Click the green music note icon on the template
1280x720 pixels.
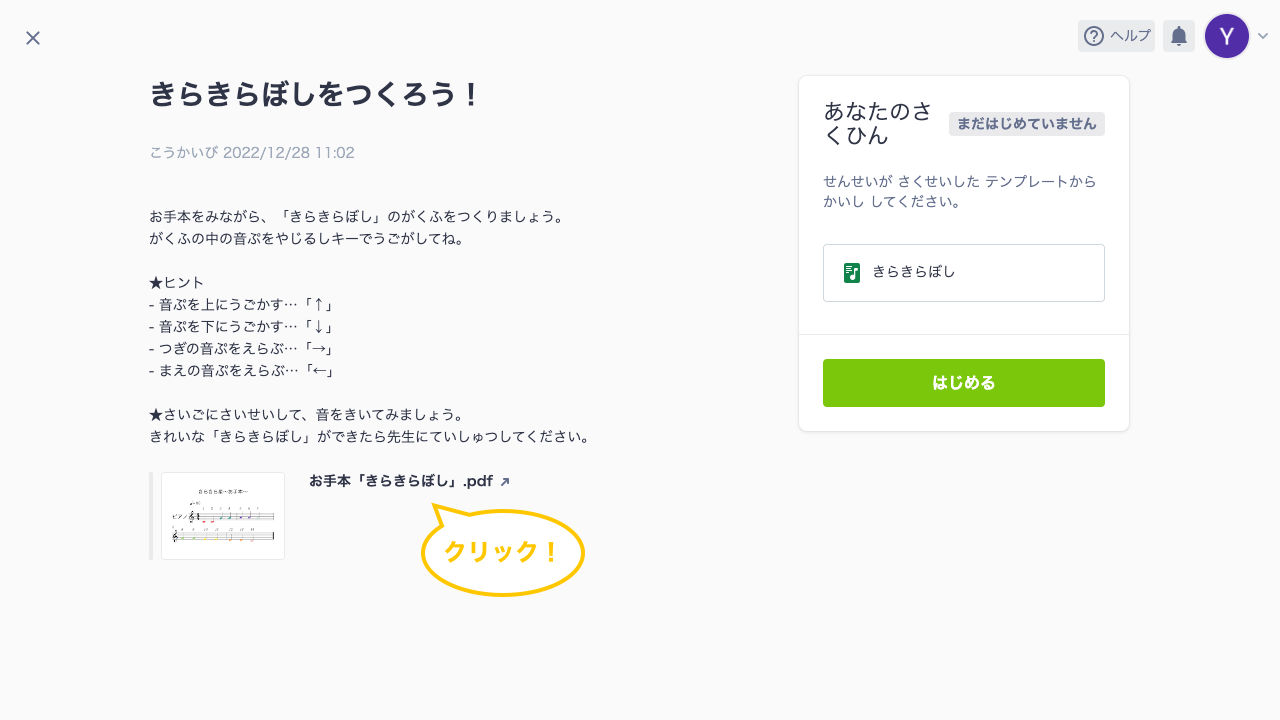tap(852, 272)
